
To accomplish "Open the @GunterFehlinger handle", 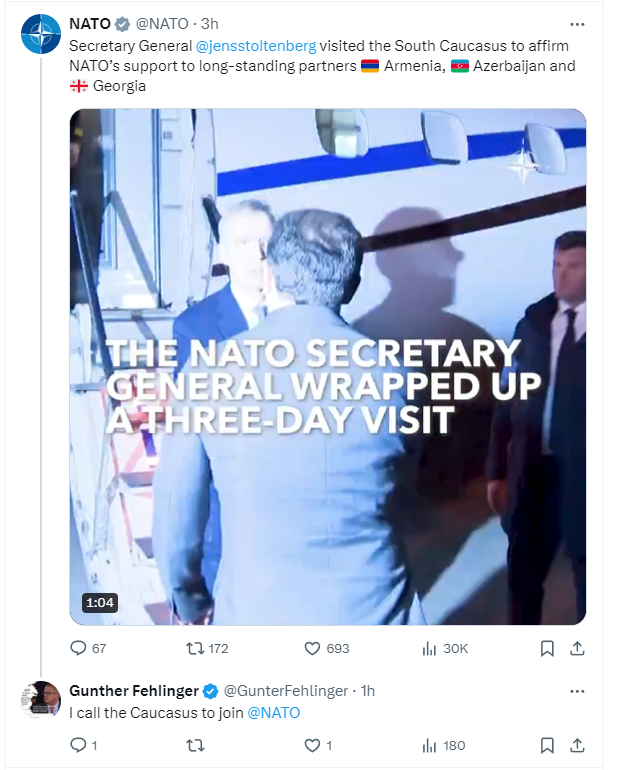I will pos(286,691).
